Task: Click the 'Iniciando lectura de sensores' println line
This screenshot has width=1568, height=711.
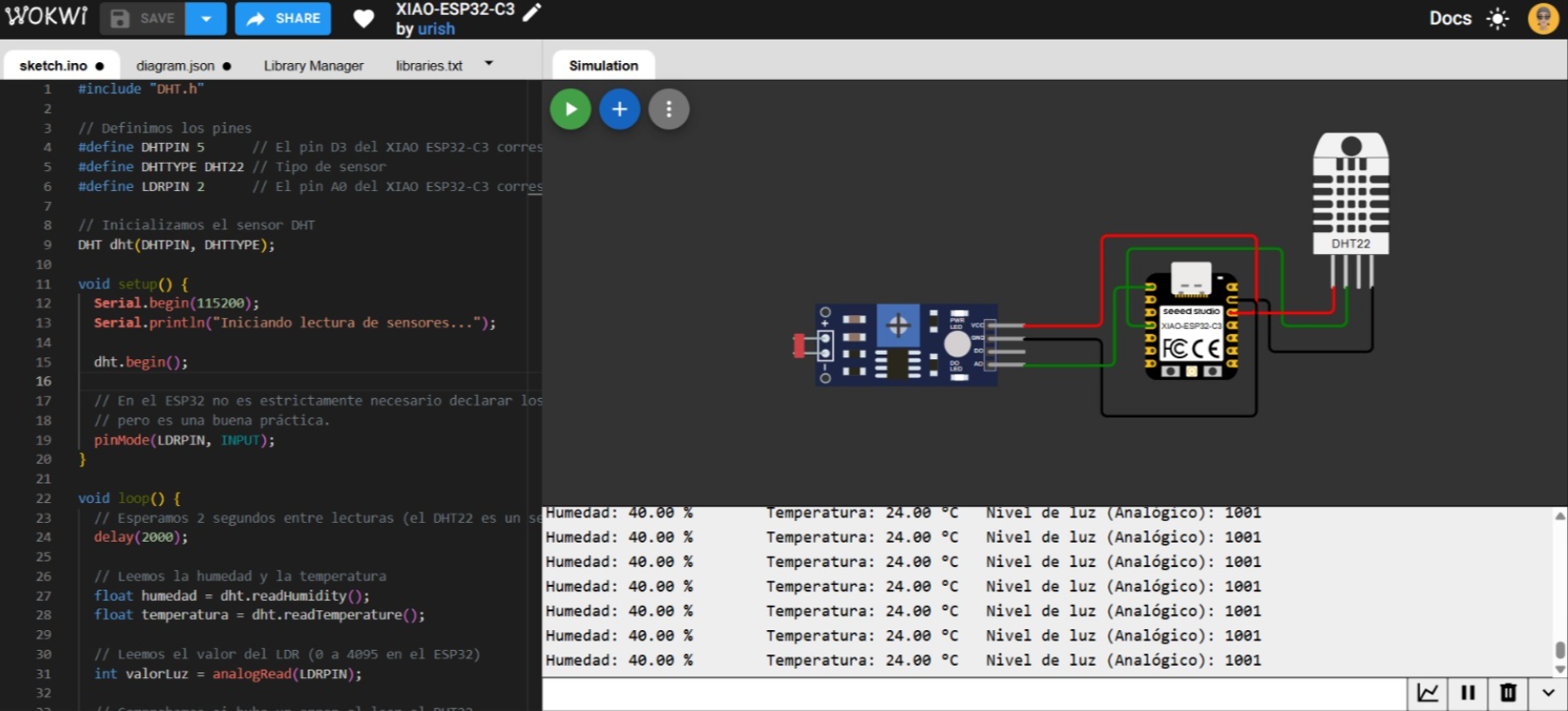Action: (295, 323)
